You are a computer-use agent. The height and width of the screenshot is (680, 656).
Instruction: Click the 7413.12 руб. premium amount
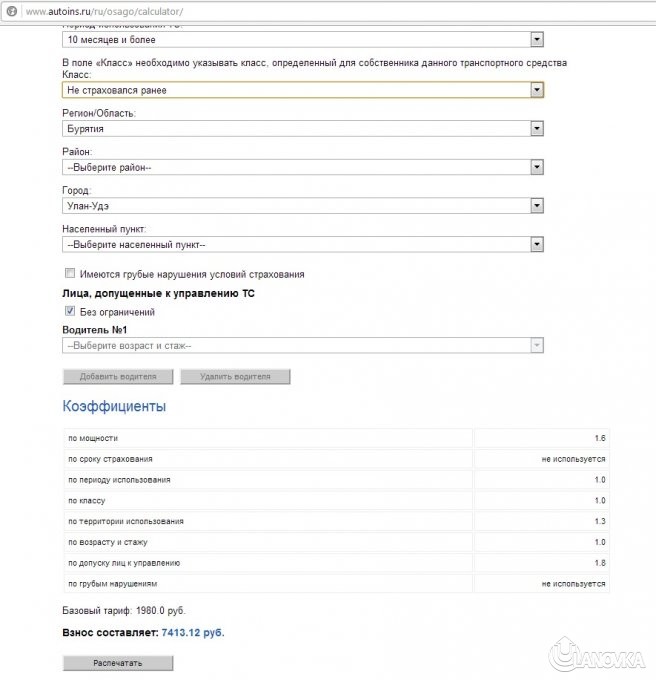tap(192, 633)
